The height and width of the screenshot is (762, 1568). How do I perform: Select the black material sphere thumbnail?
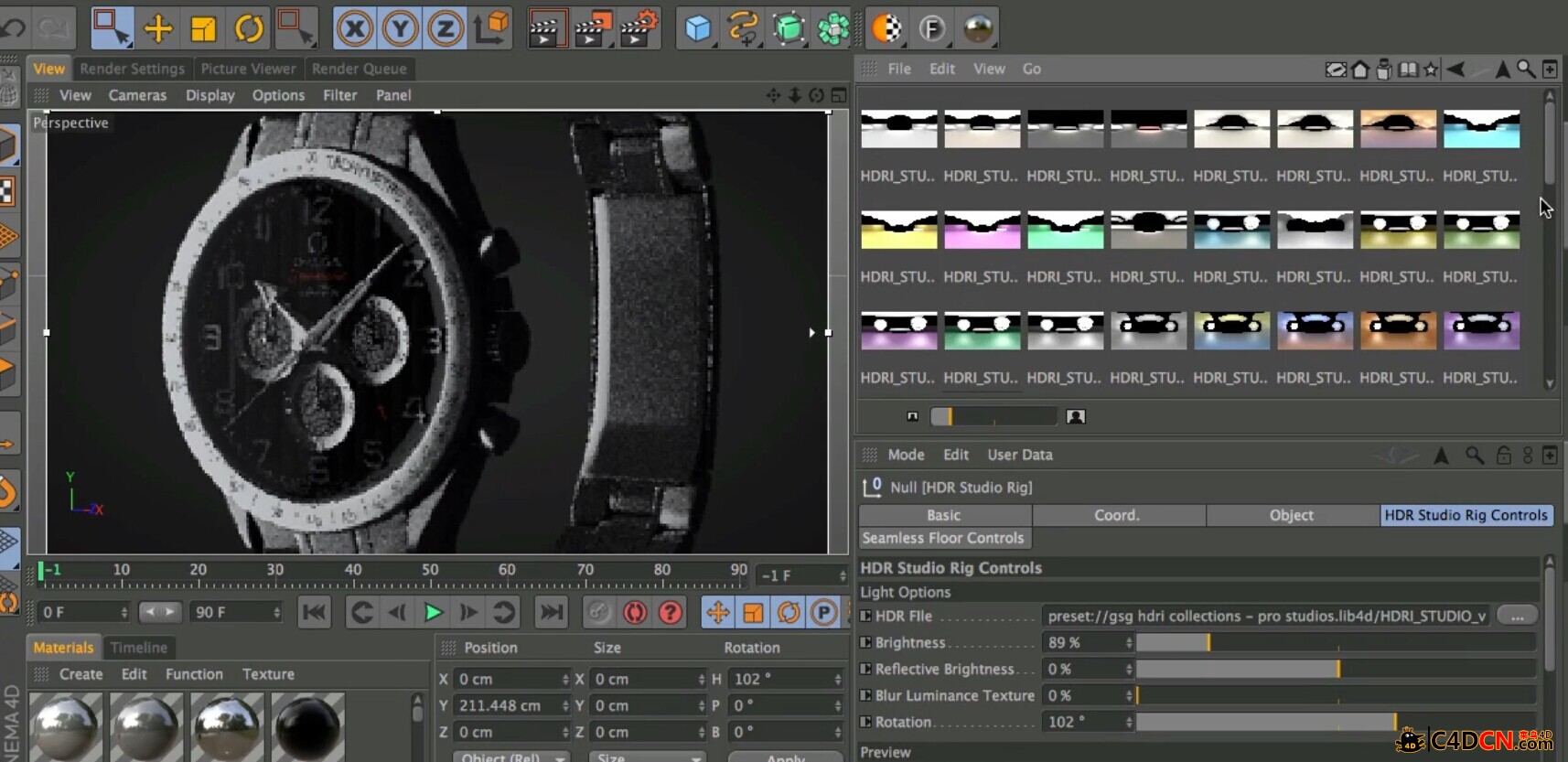308,727
